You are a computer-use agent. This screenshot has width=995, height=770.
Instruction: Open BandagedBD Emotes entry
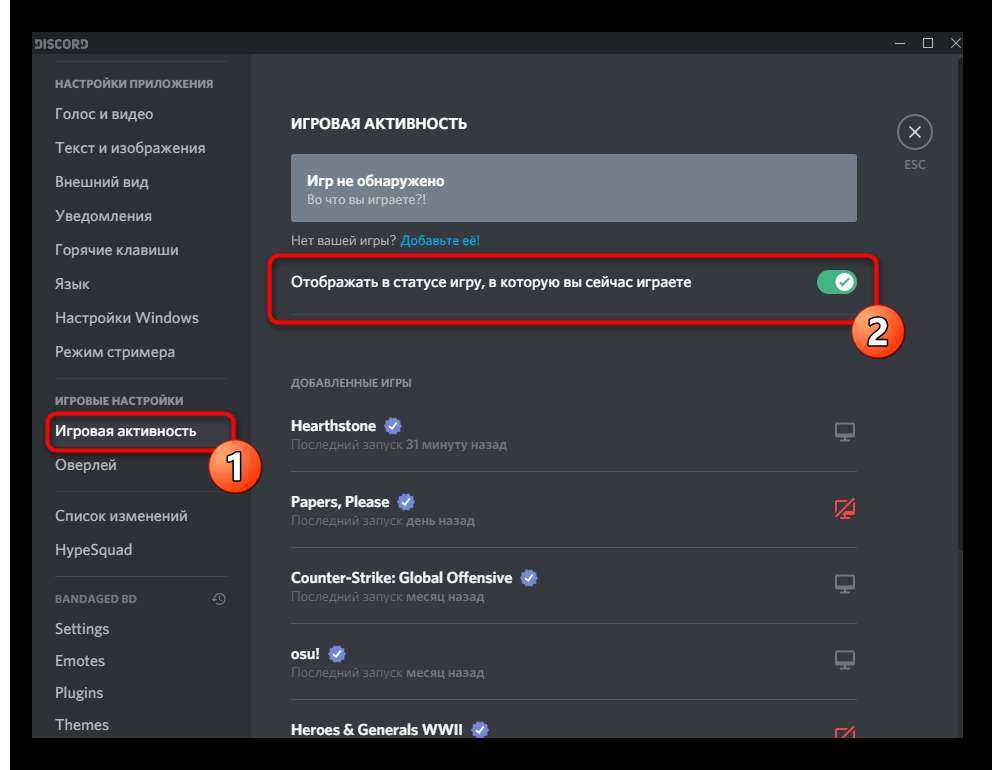(80, 661)
